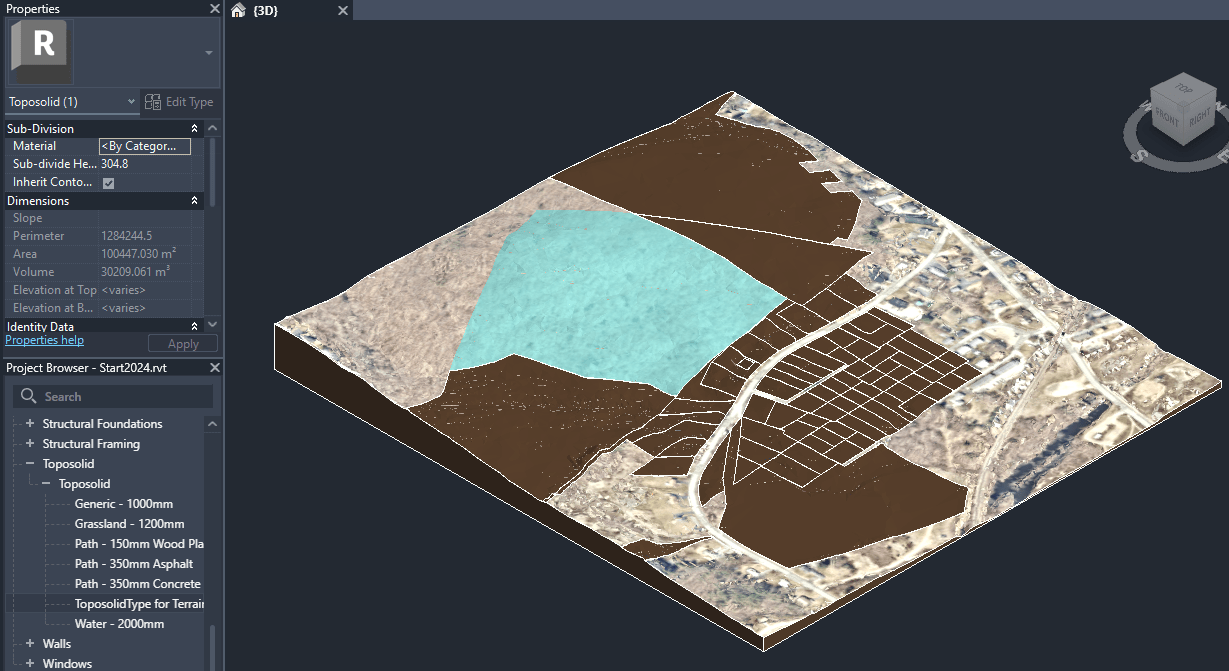Open the Properties help link
Screen dimensions: 1229x671
click(x=44, y=339)
